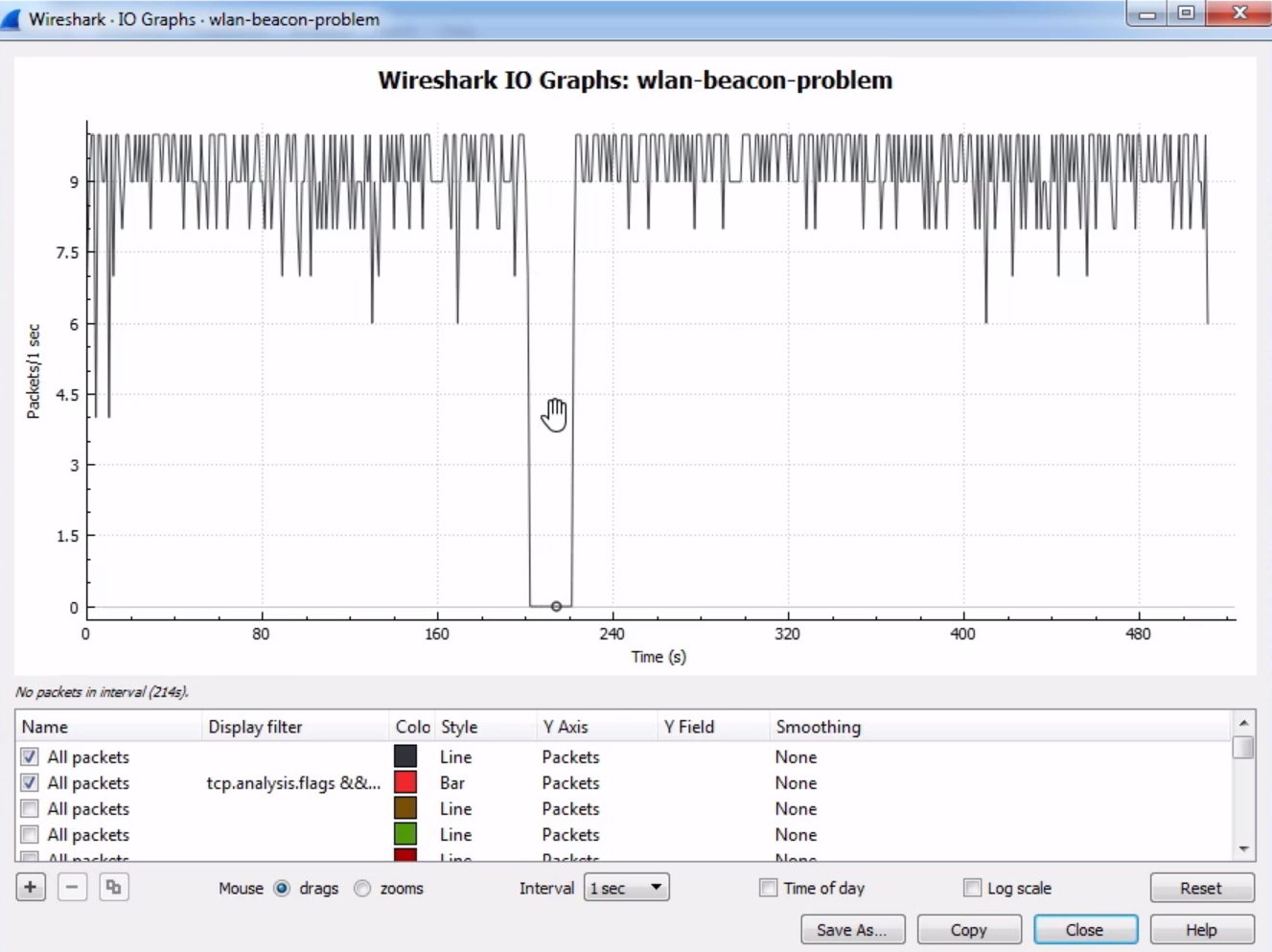Click the Packets Y Axis cell in Bar row
This screenshot has height=952, width=1272.
coord(570,783)
